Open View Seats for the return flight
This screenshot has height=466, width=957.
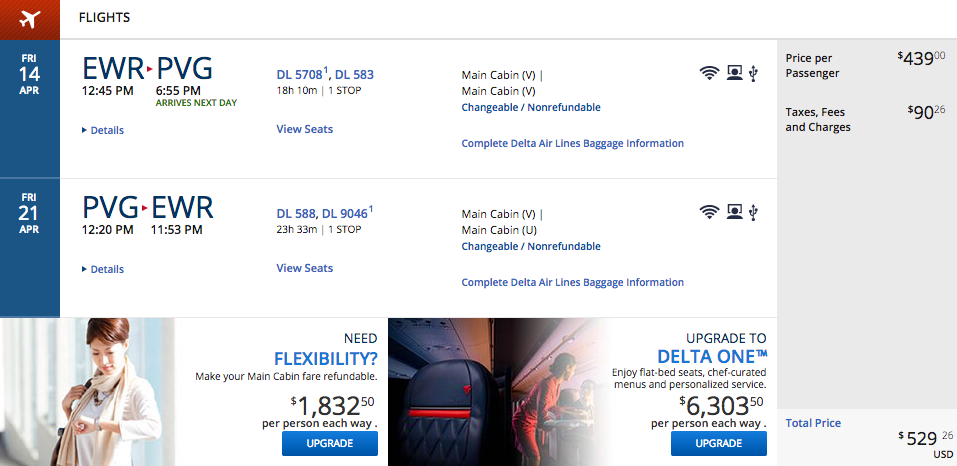[304, 268]
